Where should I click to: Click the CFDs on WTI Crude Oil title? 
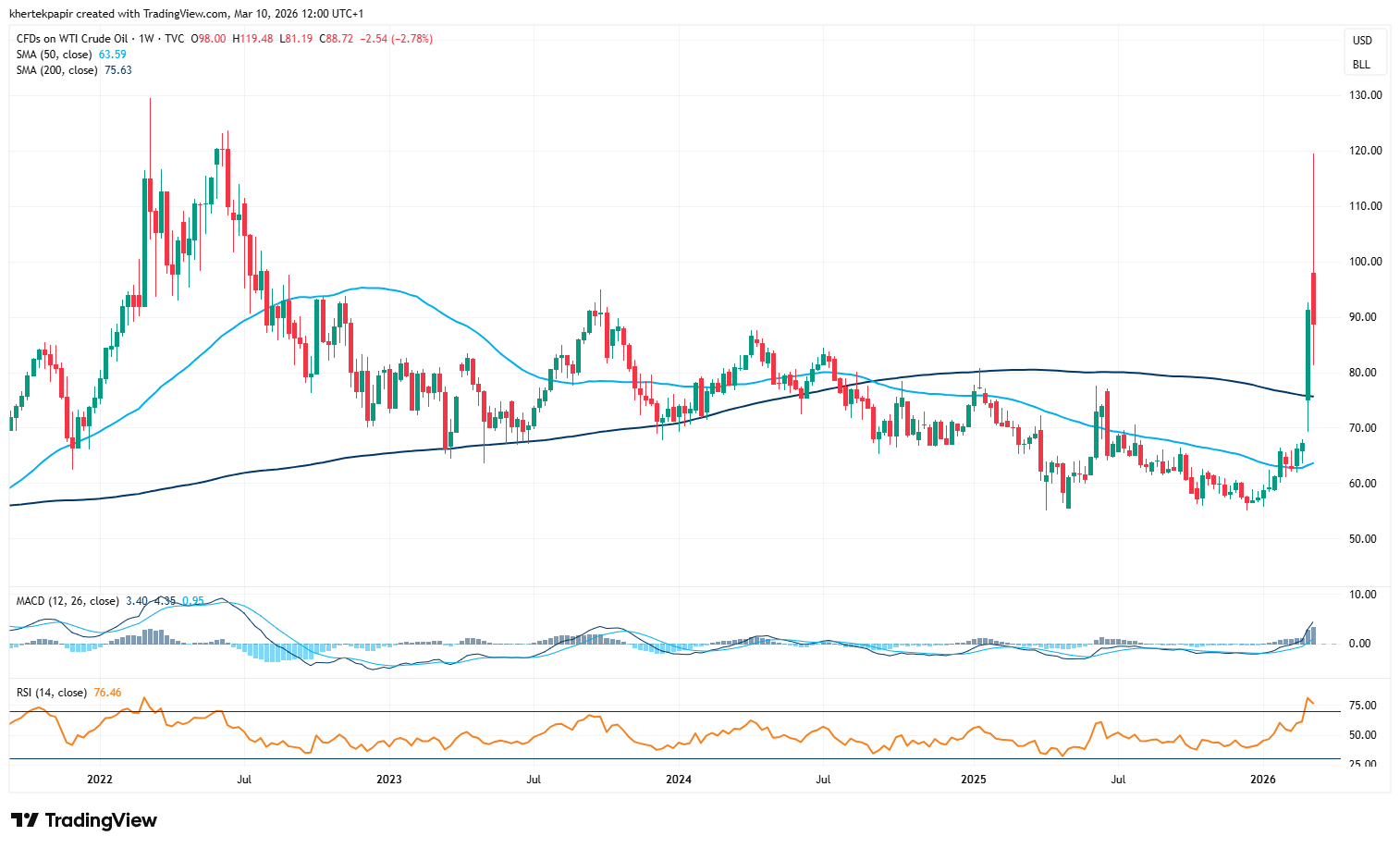point(72,39)
